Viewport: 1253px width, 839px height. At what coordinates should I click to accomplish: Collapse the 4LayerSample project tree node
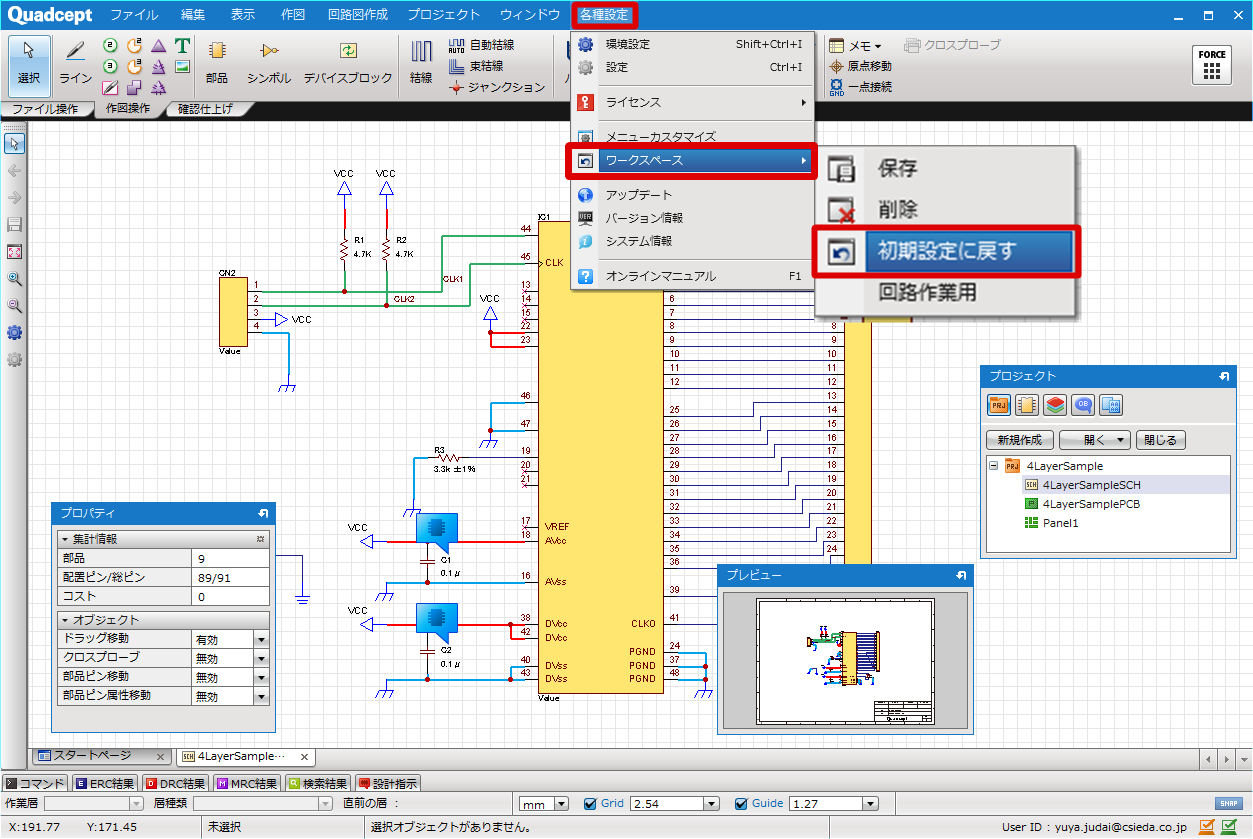pos(994,466)
